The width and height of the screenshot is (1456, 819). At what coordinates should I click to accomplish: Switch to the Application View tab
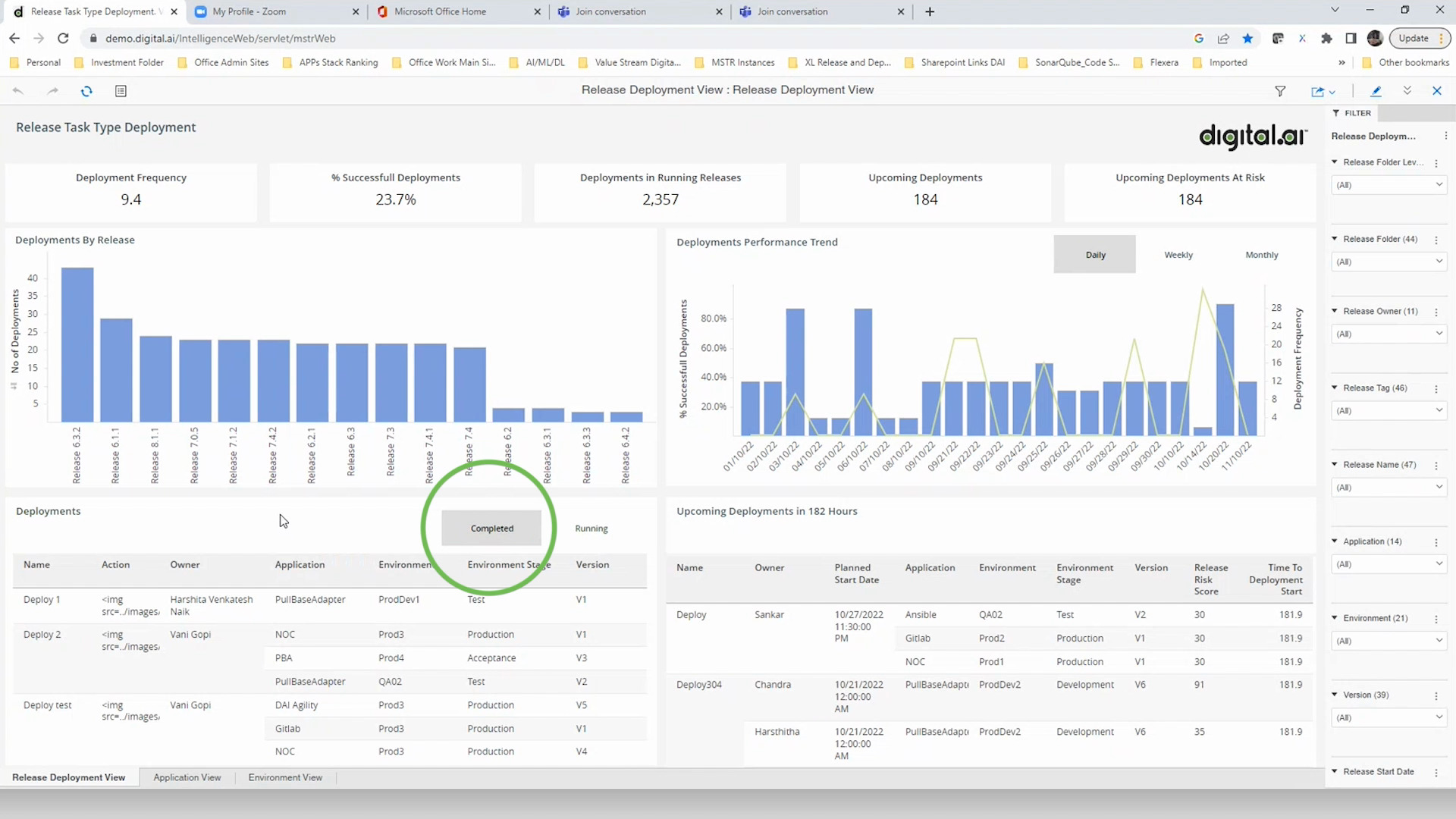(x=187, y=777)
